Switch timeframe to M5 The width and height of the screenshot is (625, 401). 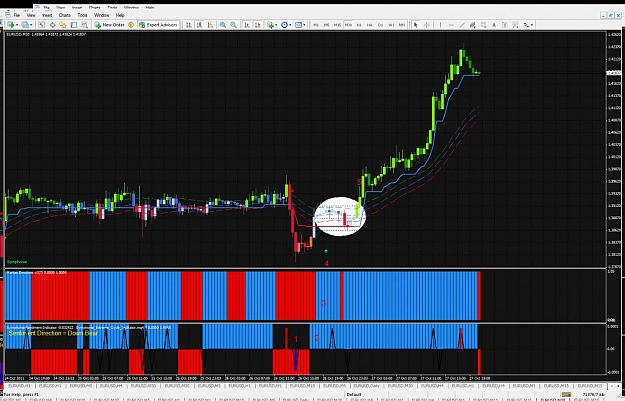326,25
